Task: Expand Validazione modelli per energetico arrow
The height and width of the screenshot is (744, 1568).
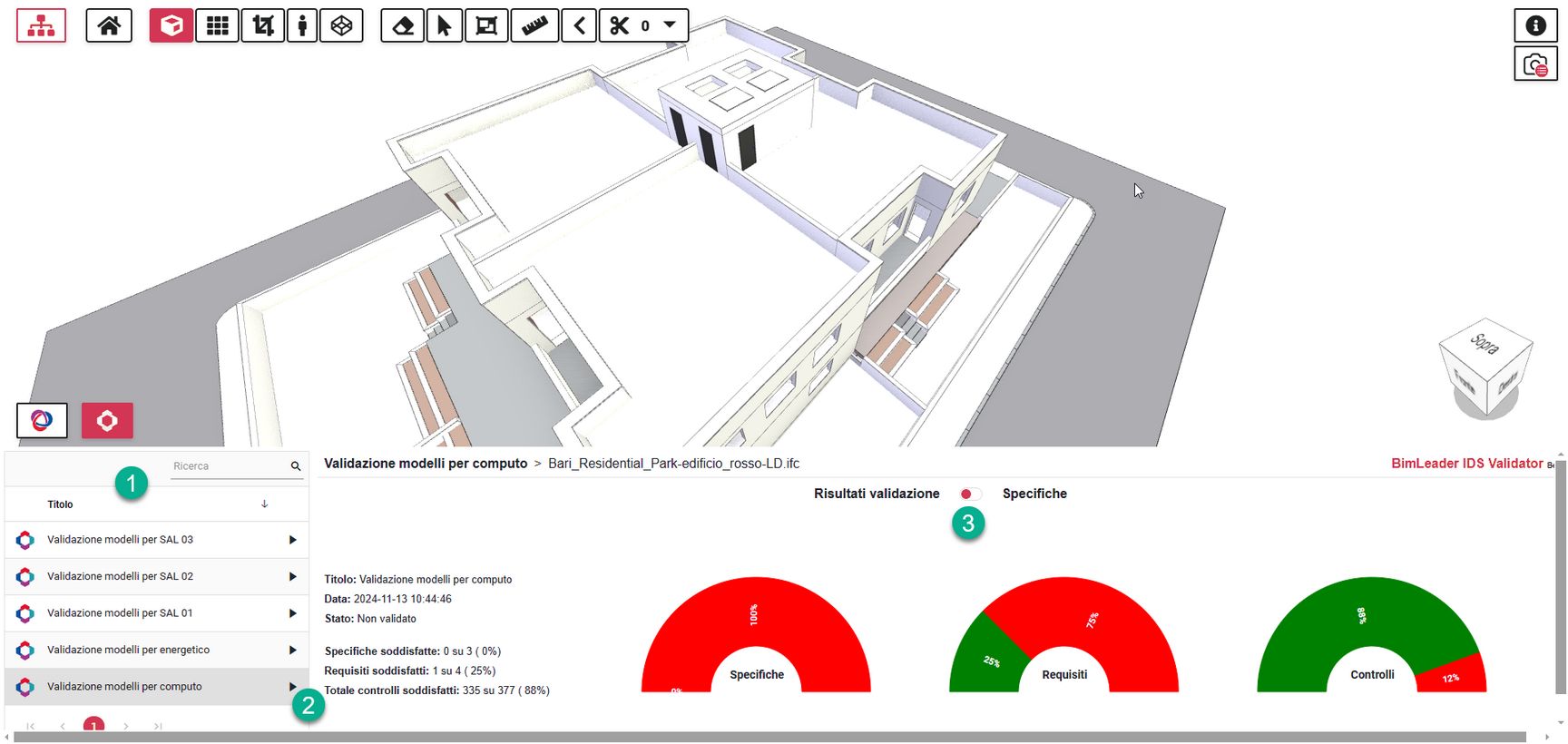Action: pos(292,650)
